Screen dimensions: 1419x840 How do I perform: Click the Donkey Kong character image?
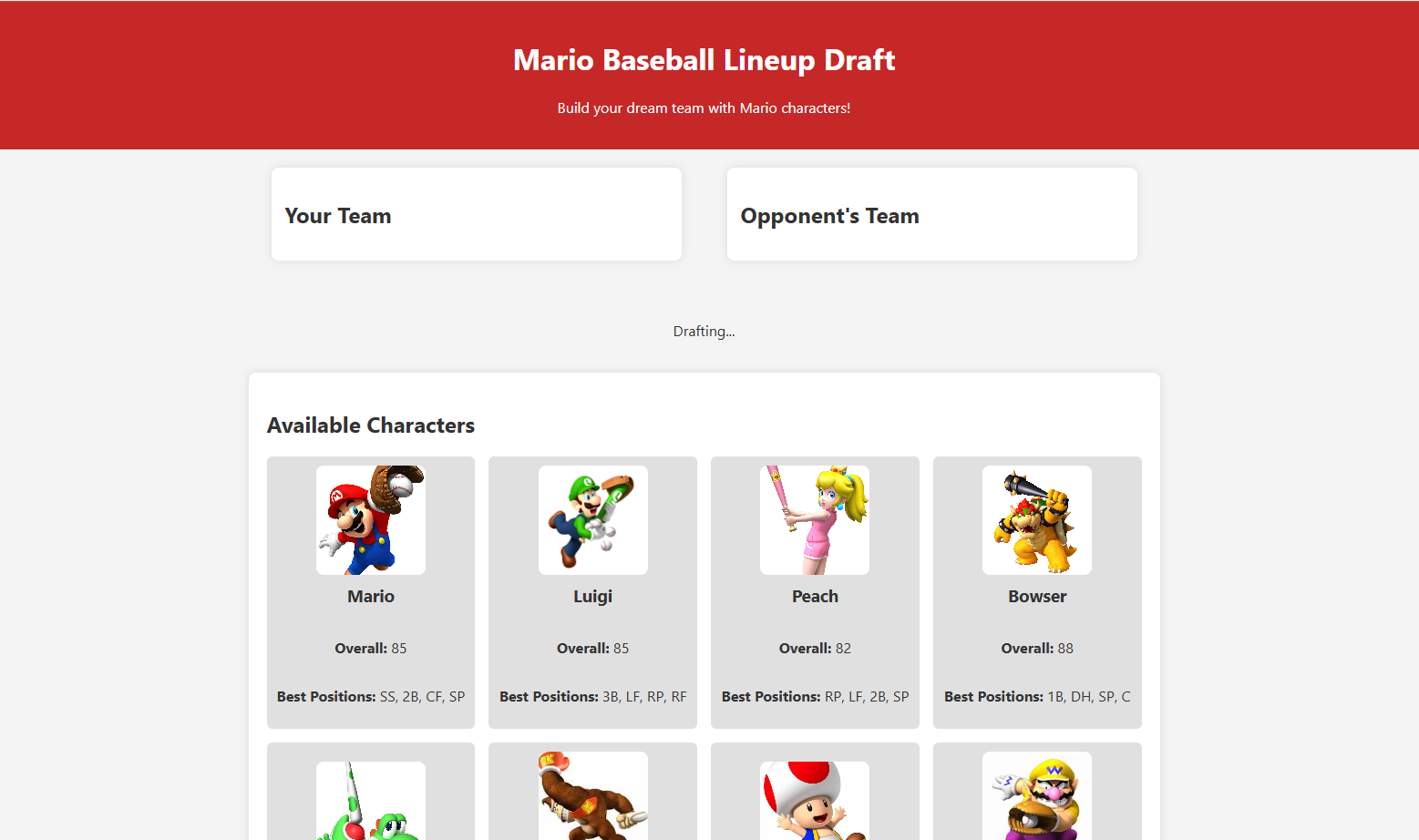pyautogui.click(x=592, y=797)
